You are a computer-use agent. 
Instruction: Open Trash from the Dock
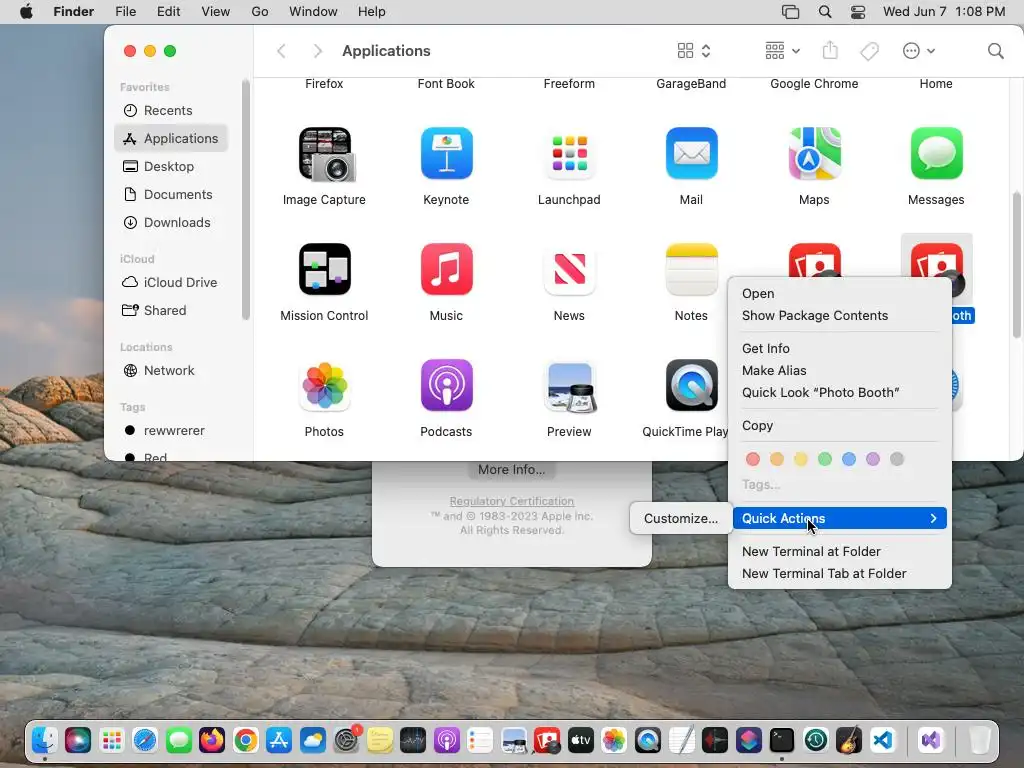[x=979, y=740]
